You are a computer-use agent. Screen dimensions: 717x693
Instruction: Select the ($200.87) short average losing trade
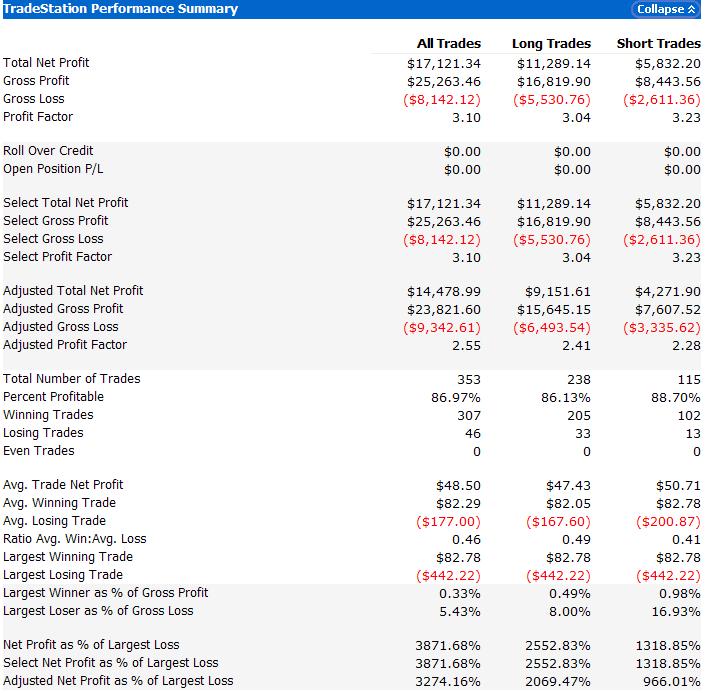[668, 522]
